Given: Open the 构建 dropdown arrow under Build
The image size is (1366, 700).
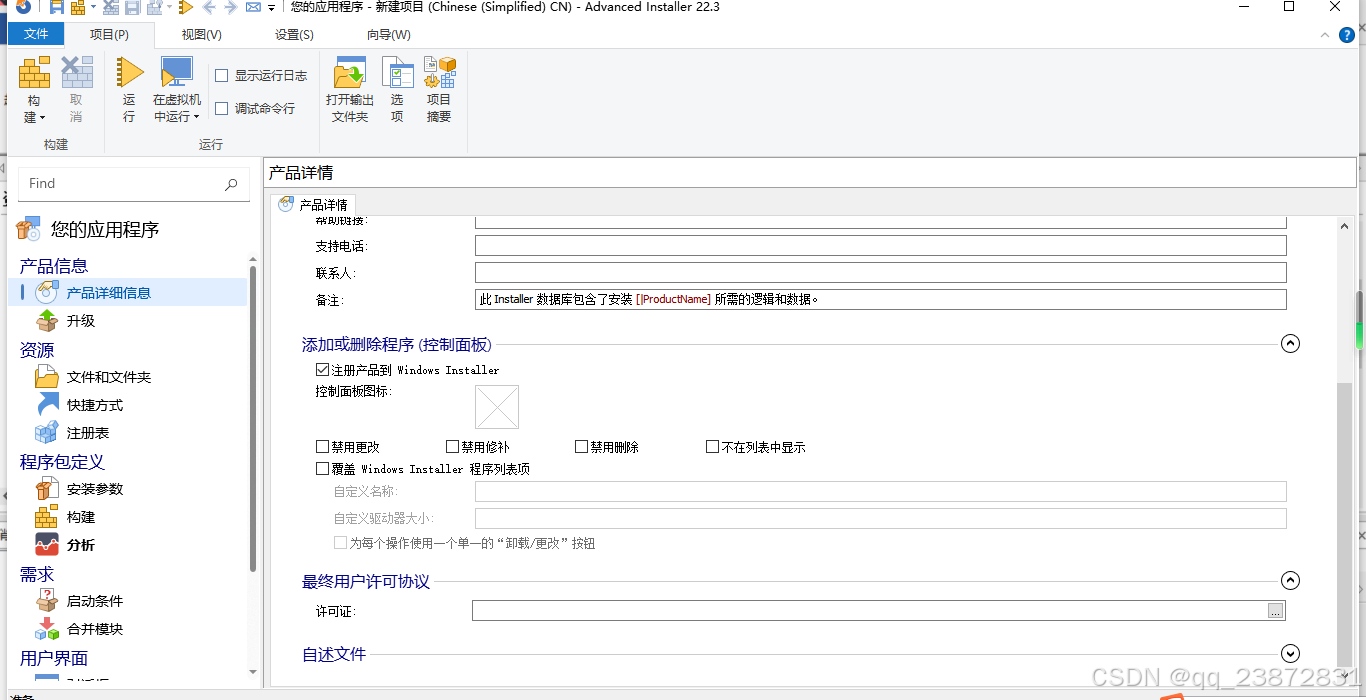Looking at the screenshot, I should (x=42, y=118).
